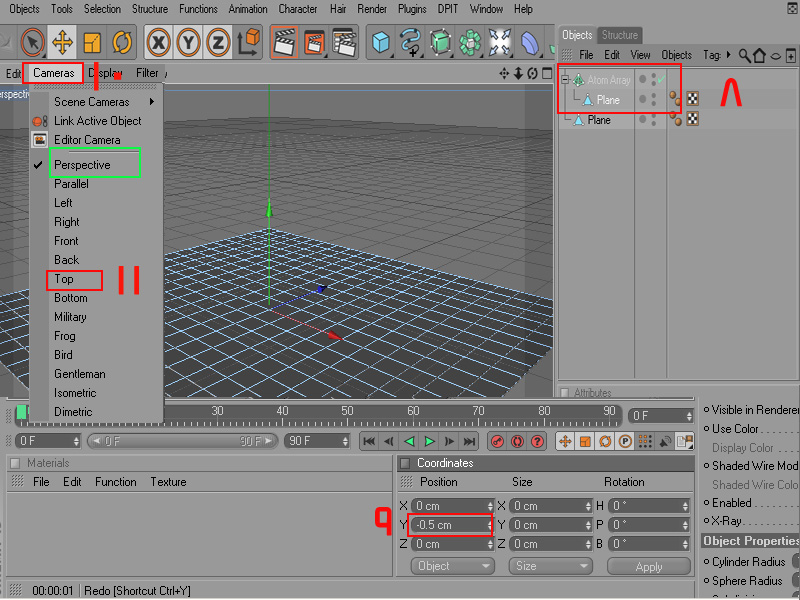Toggle bottom Plane visibility dots

click(654, 120)
